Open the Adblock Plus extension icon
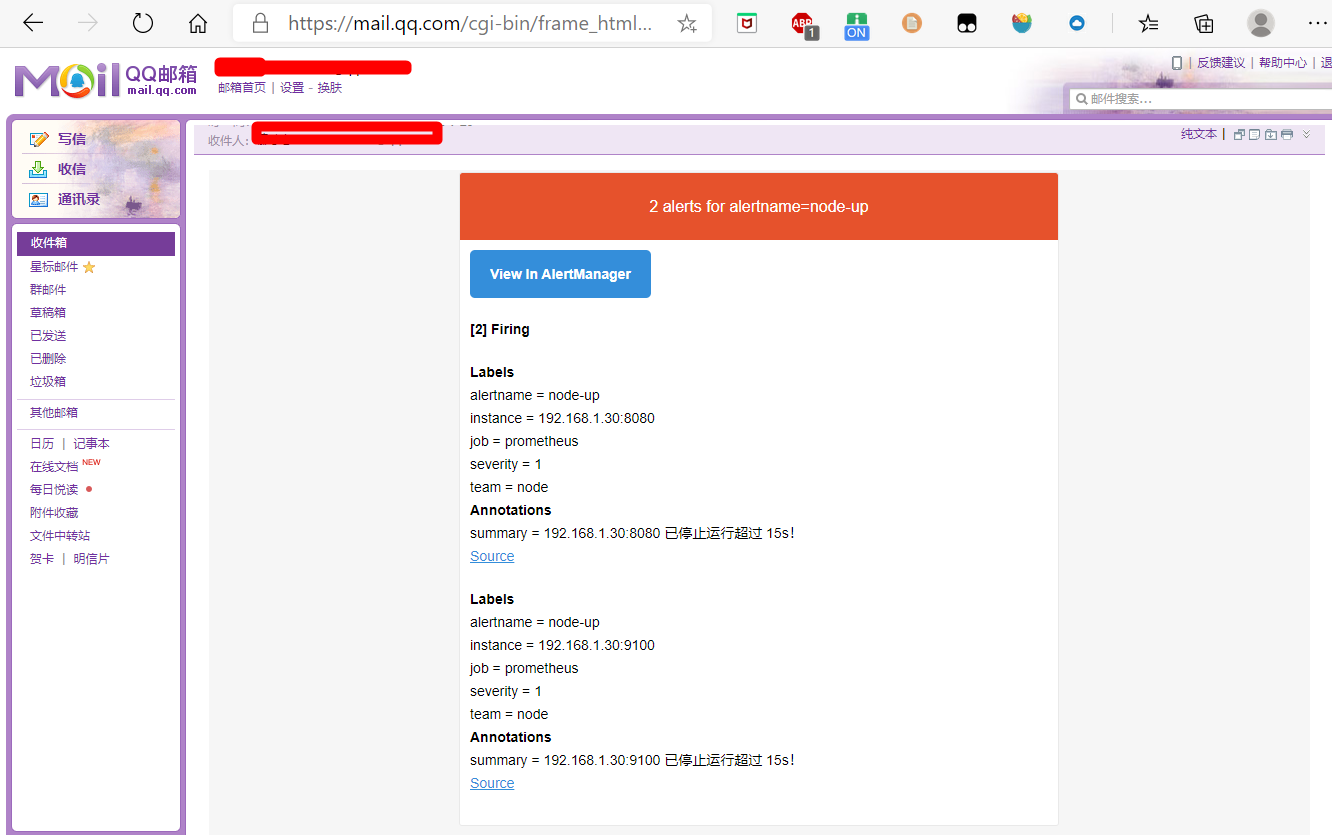The height and width of the screenshot is (835, 1332). (x=803, y=25)
